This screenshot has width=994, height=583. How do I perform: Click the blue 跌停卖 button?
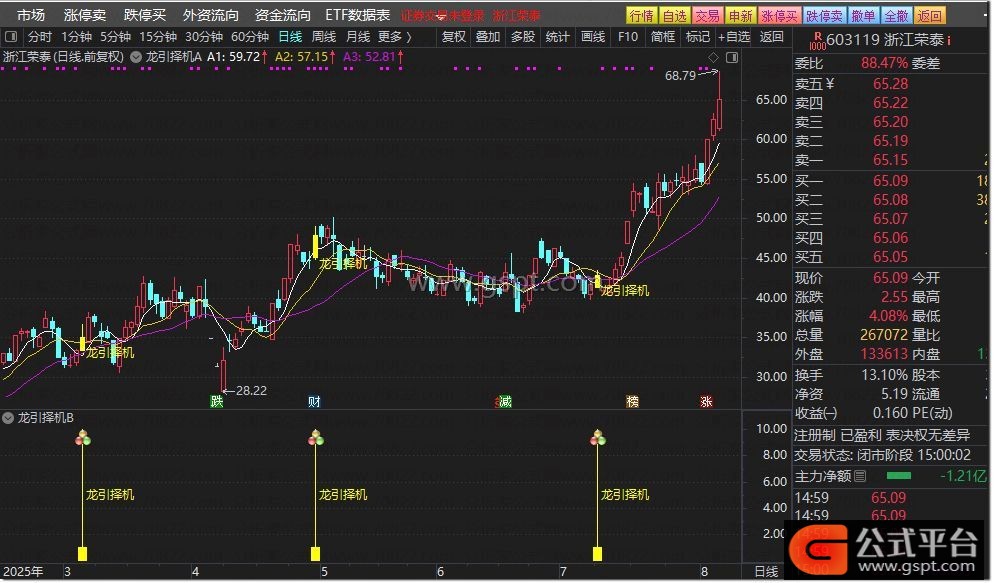(x=824, y=15)
